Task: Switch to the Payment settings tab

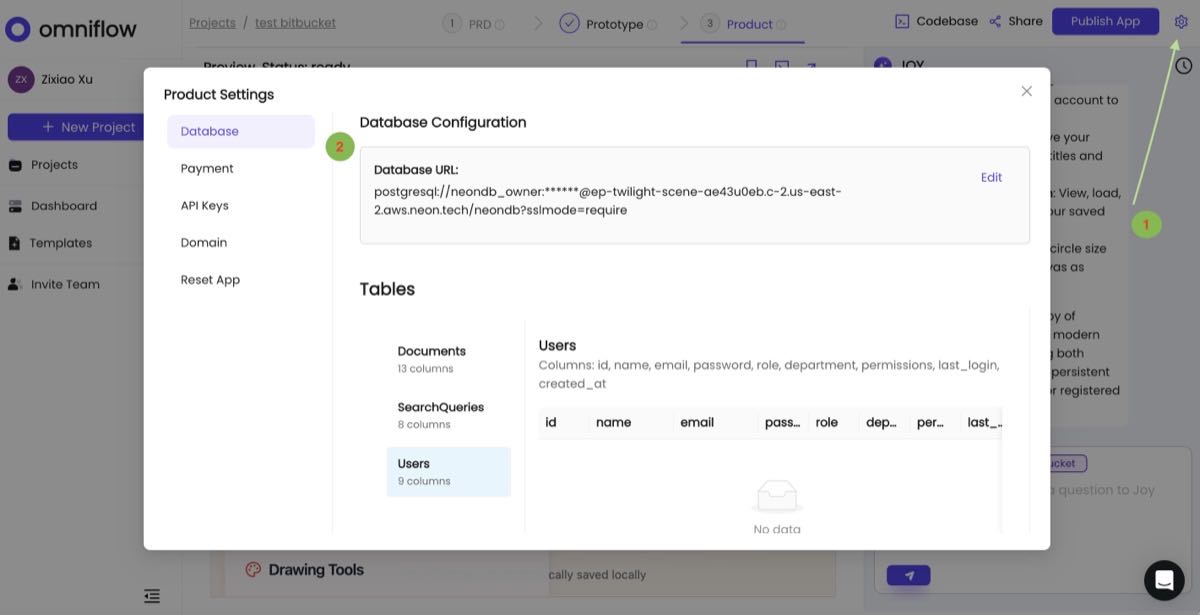Action: (206, 168)
